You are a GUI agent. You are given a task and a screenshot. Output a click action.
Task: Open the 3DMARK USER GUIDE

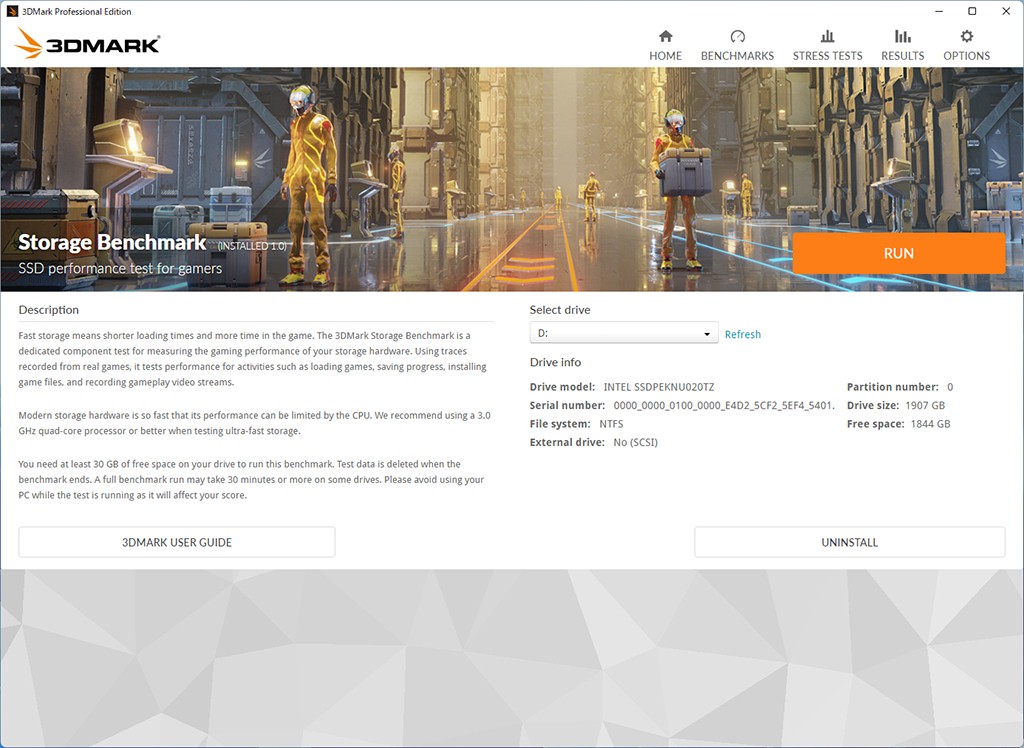tap(177, 542)
